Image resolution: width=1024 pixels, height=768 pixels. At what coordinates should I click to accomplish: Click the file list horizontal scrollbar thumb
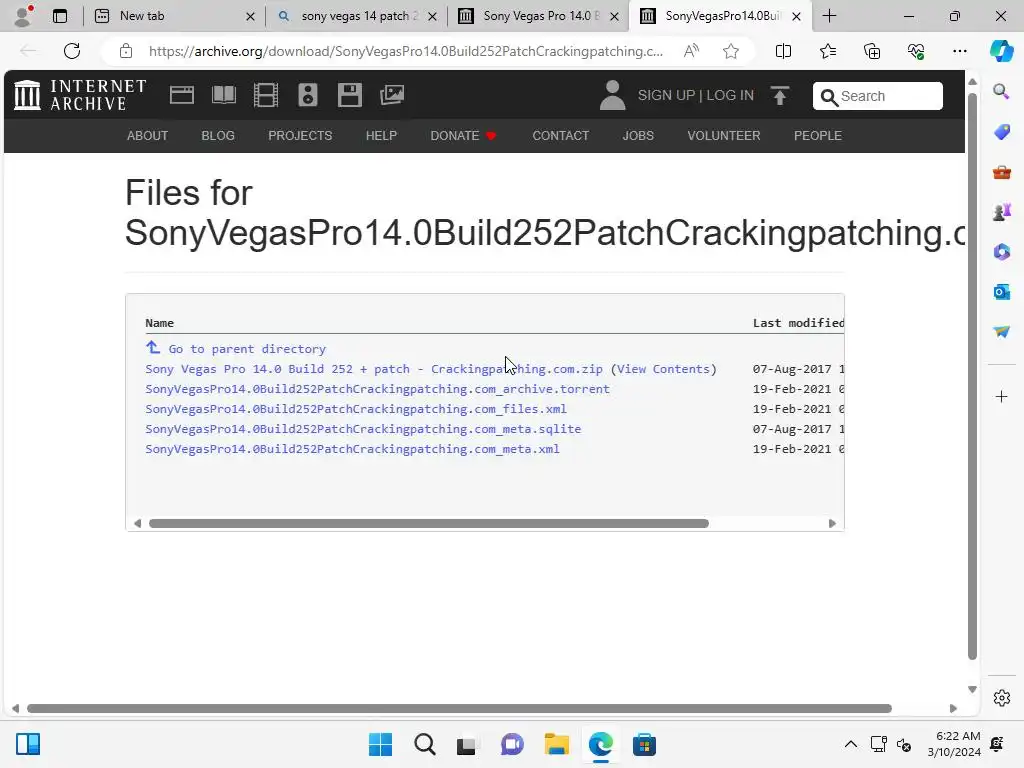point(428,523)
